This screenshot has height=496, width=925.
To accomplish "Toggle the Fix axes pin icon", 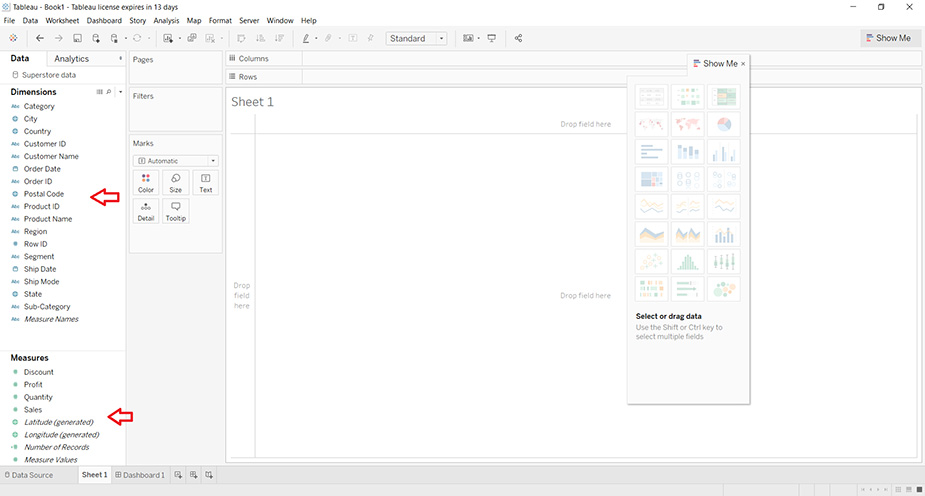I will point(370,38).
